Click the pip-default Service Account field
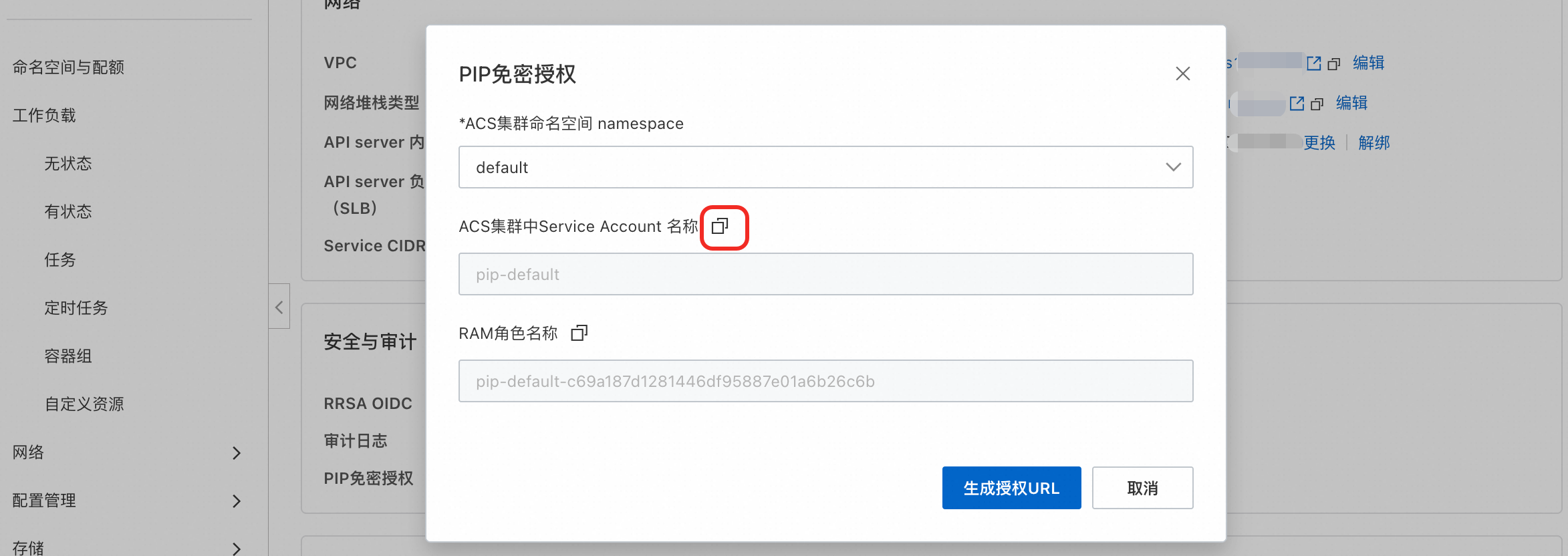1568x556 pixels. coord(825,274)
